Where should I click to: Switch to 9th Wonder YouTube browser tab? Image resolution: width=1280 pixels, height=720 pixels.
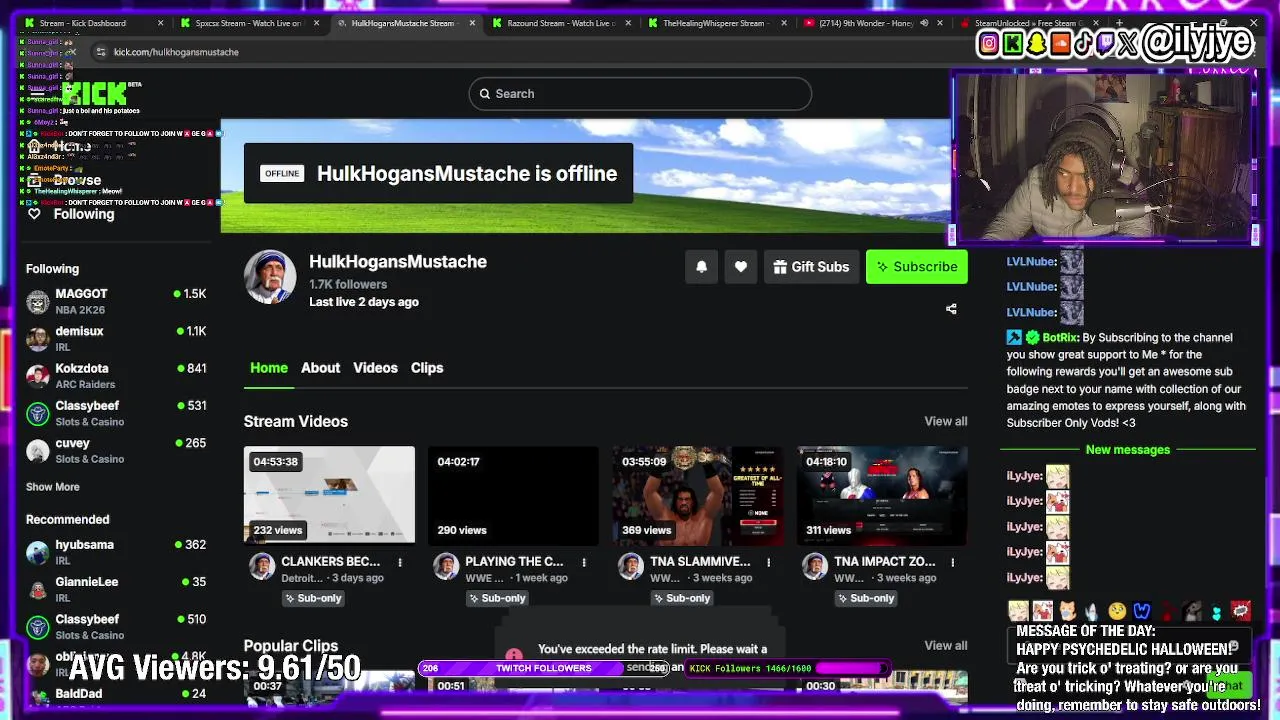coord(872,23)
